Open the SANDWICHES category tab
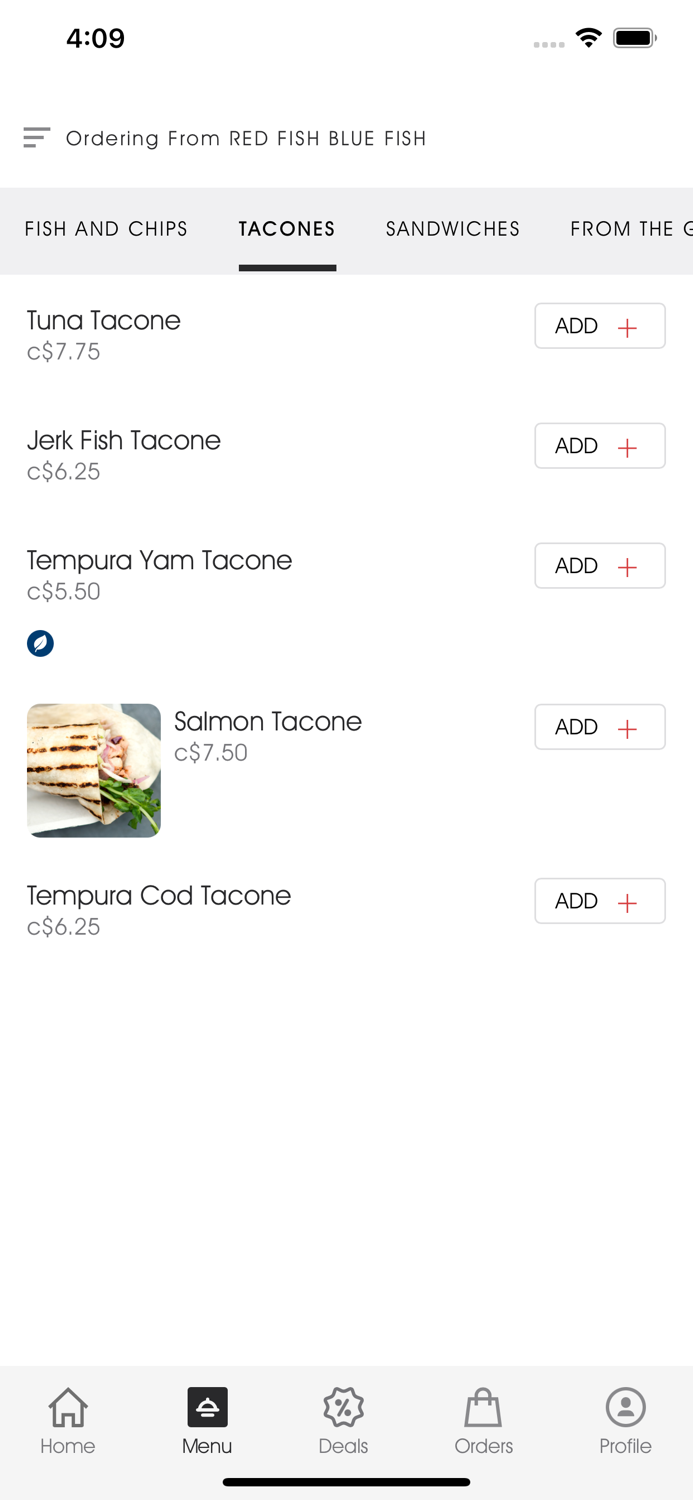The height and width of the screenshot is (1500, 693). pos(452,229)
